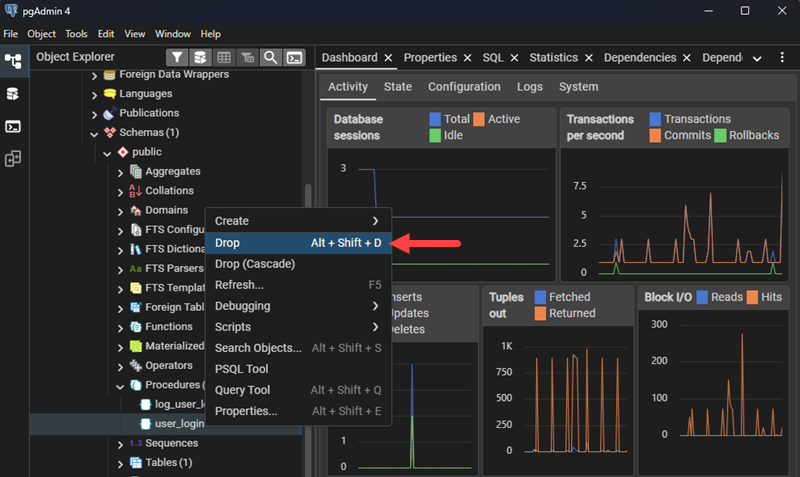Open the Tools menu in menu bar

click(77, 33)
